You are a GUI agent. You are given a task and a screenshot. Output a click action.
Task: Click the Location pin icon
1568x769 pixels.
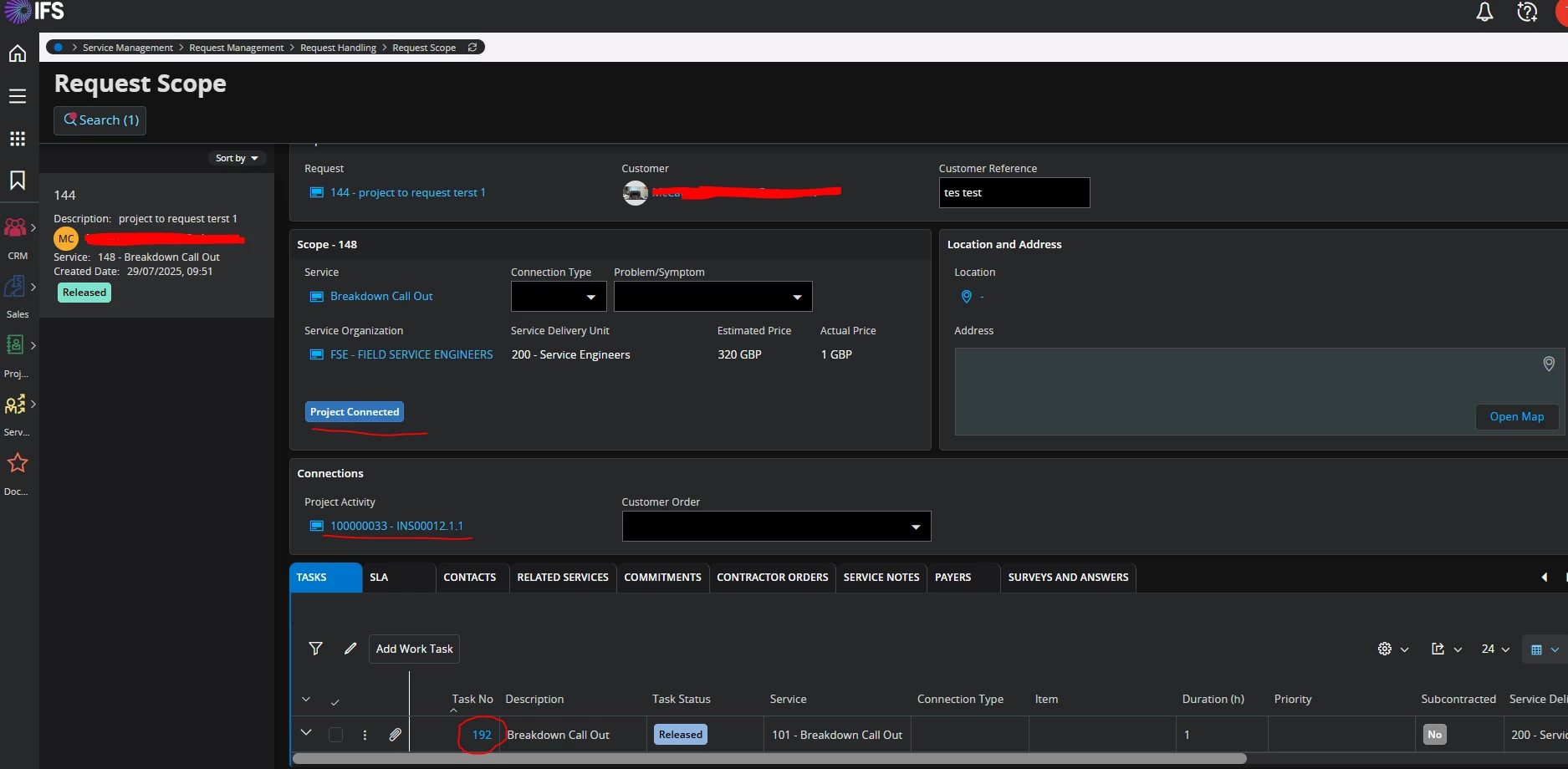click(967, 297)
